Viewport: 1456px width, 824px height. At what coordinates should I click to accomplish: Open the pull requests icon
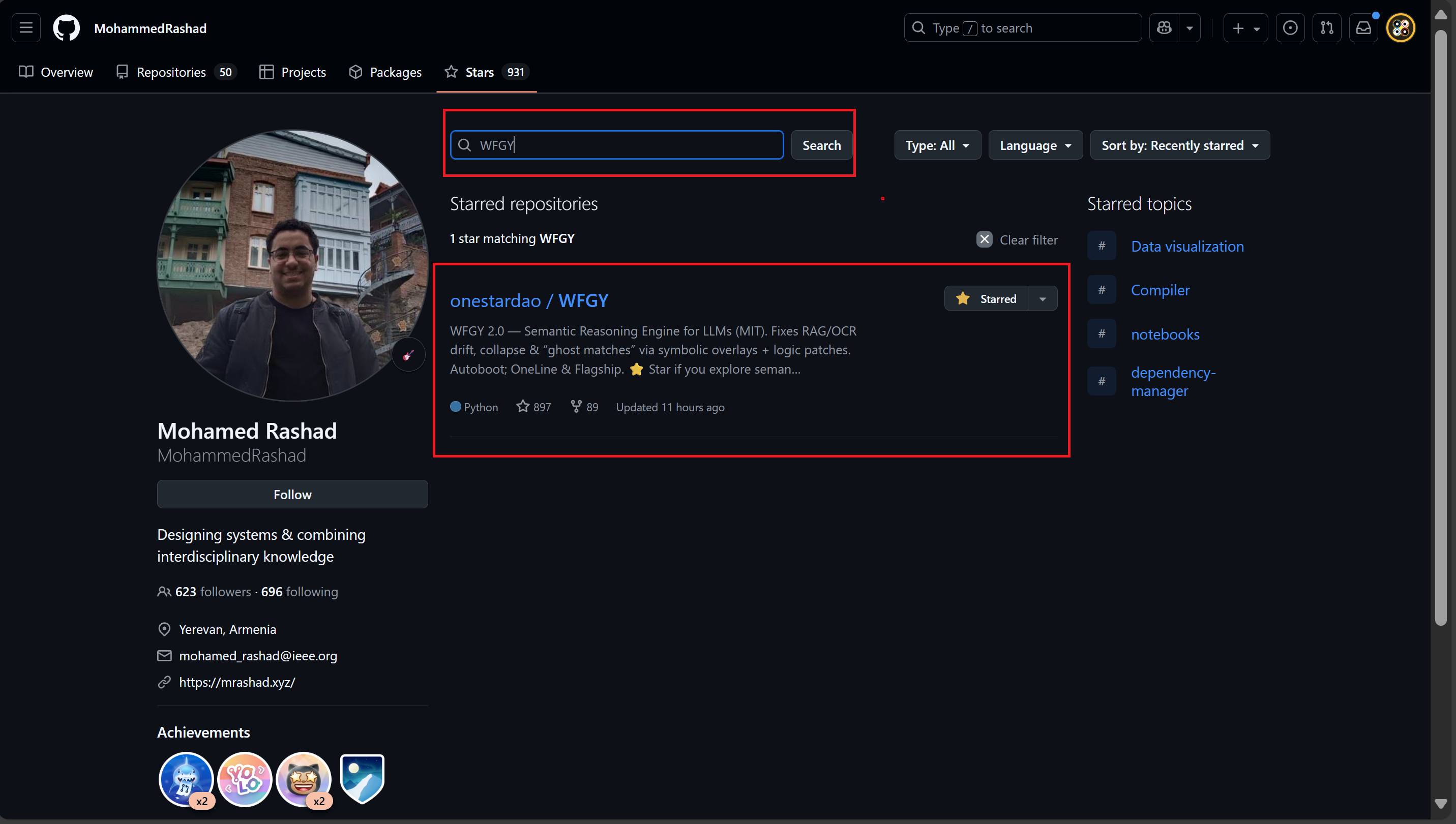click(1326, 28)
